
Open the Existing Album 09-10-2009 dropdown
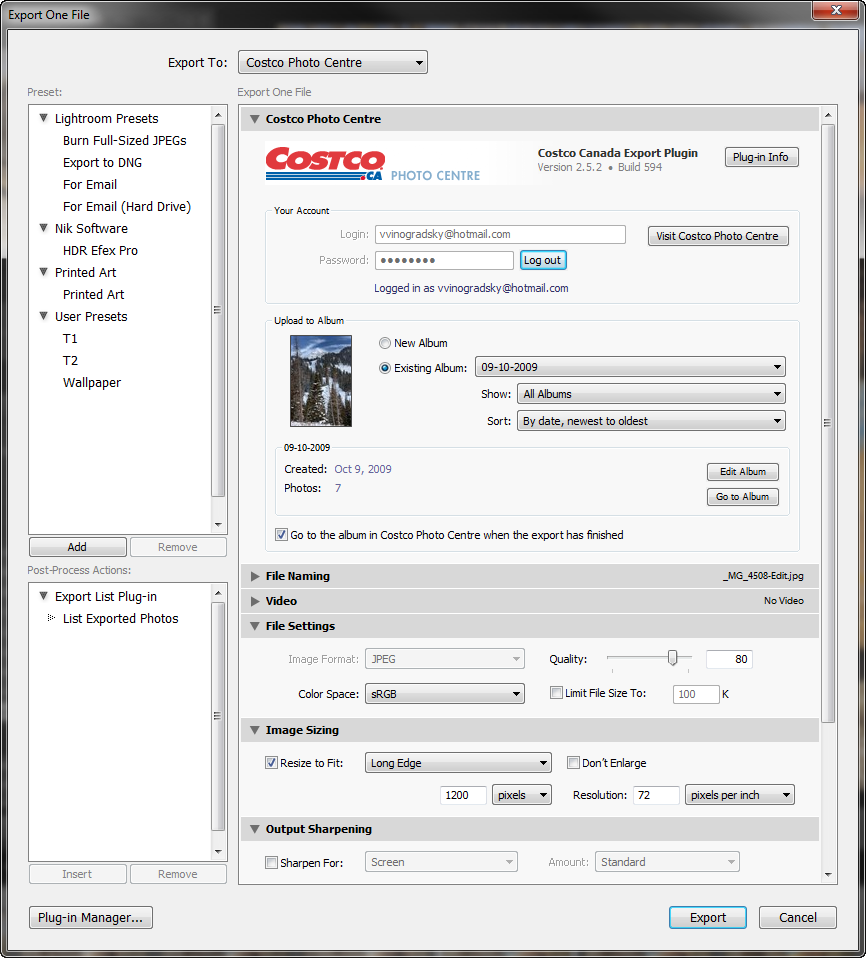(630, 367)
